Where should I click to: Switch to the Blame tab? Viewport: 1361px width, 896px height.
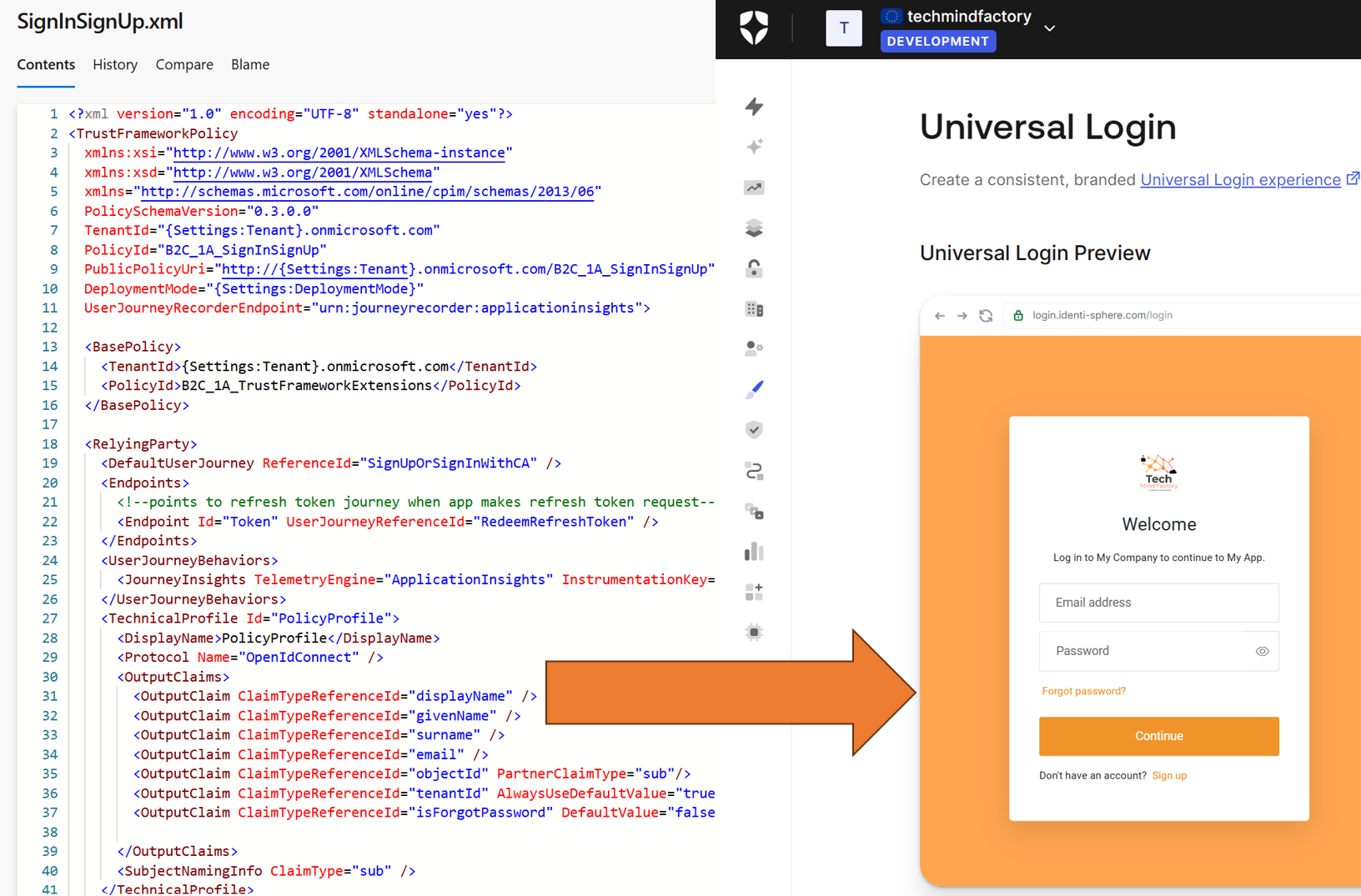click(250, 65)
